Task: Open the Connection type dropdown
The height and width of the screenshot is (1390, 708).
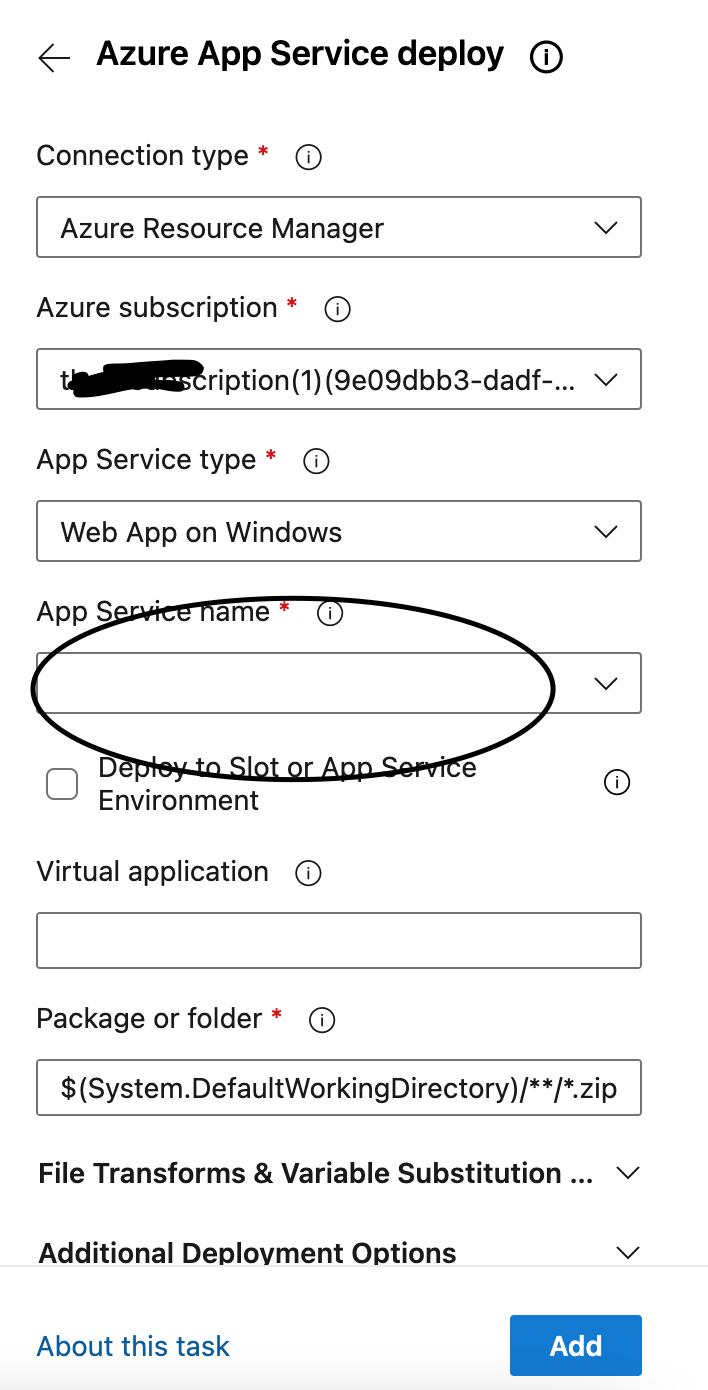Action: (x=339, y=227)
